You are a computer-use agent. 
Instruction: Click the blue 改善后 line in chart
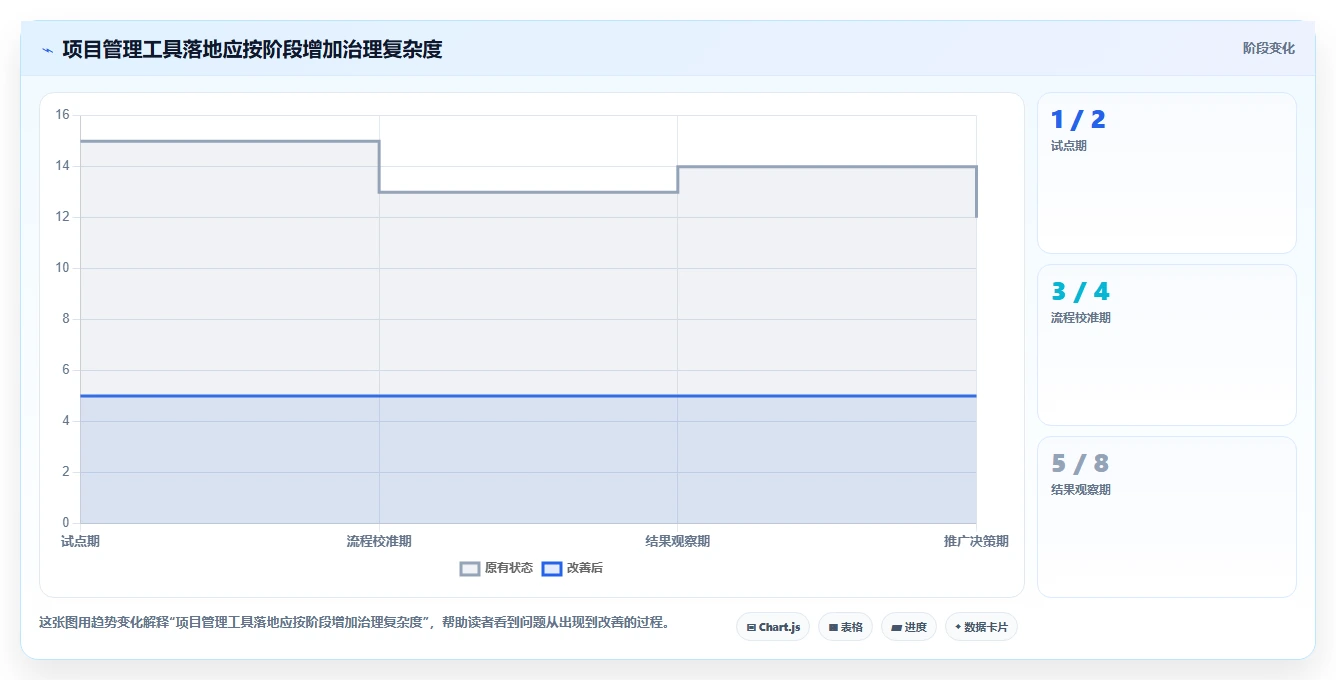528,396
